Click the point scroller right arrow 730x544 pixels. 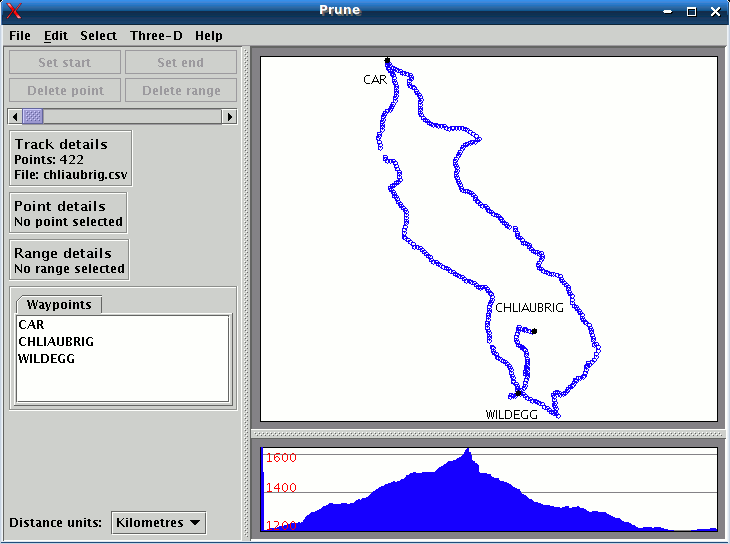pyautogui.click(x=230, y=116)
